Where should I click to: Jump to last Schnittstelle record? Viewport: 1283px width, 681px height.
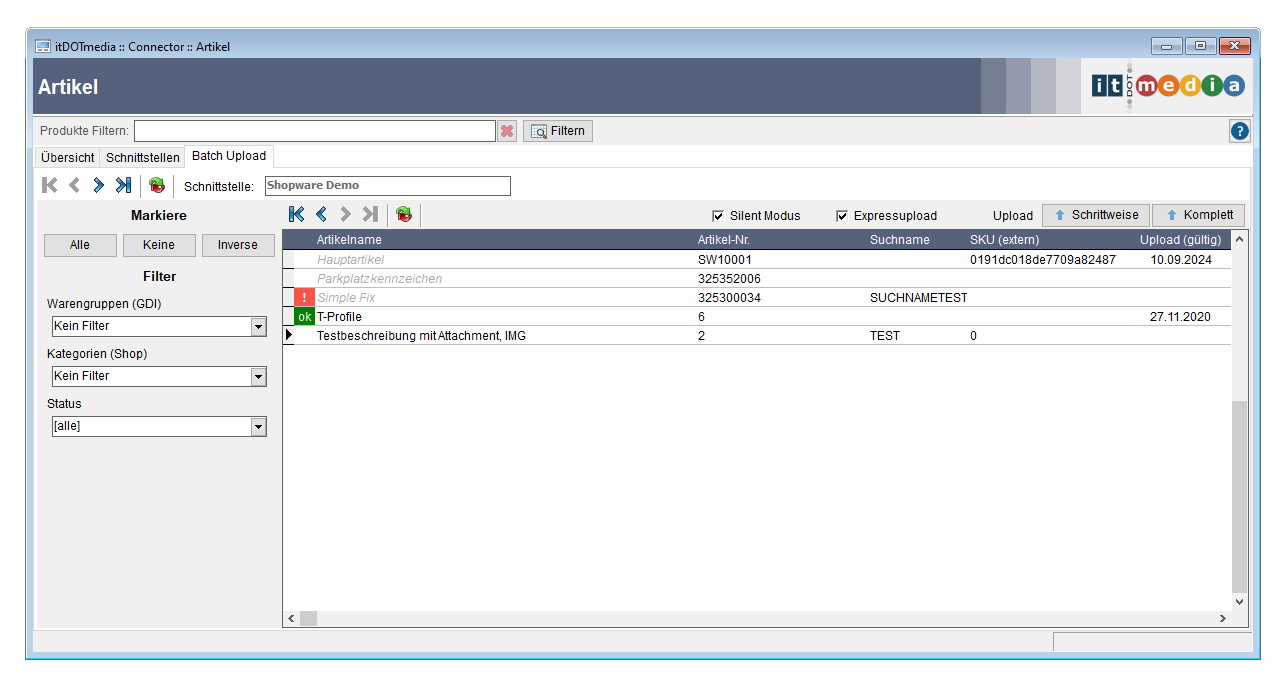123,185
